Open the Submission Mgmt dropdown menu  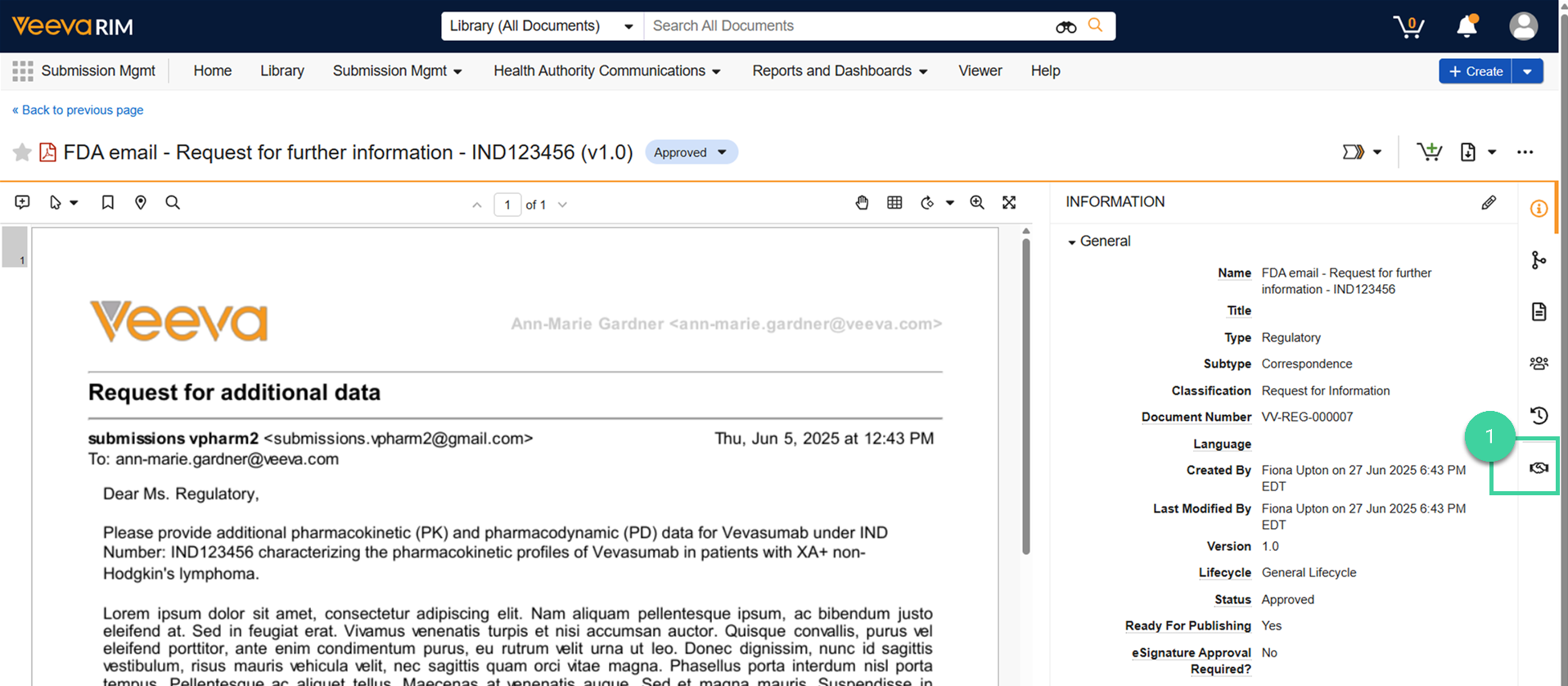[398, 71]
